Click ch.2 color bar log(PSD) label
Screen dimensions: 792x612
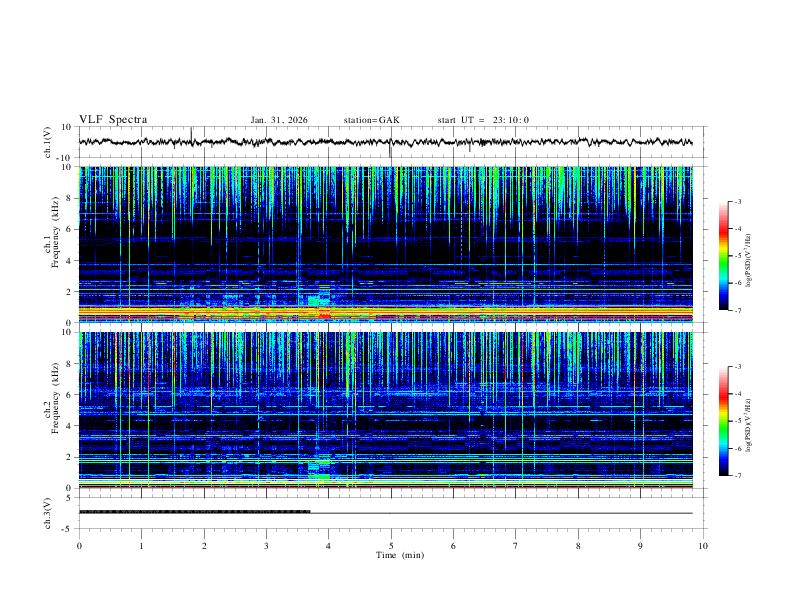click(749, 425)
